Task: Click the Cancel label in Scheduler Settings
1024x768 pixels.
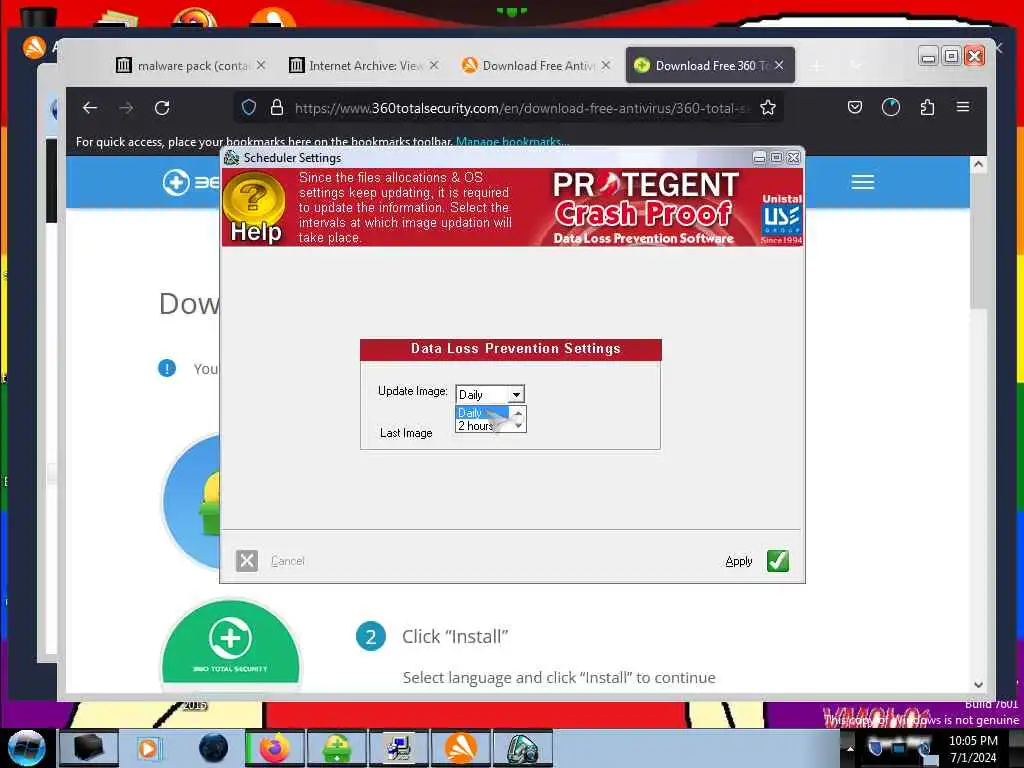Action: [x=287, y=561]
